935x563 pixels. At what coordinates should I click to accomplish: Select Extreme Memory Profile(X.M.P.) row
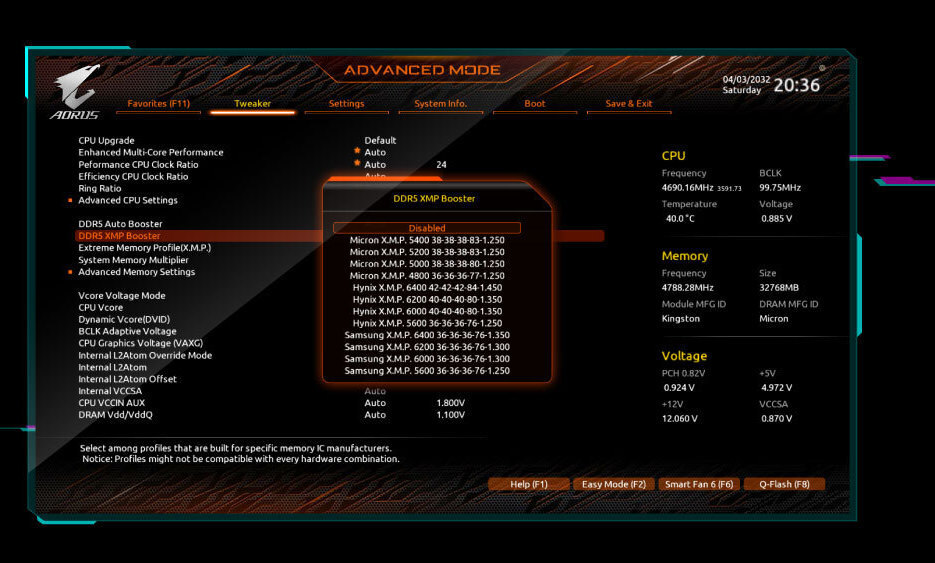(x=144, y=248)
